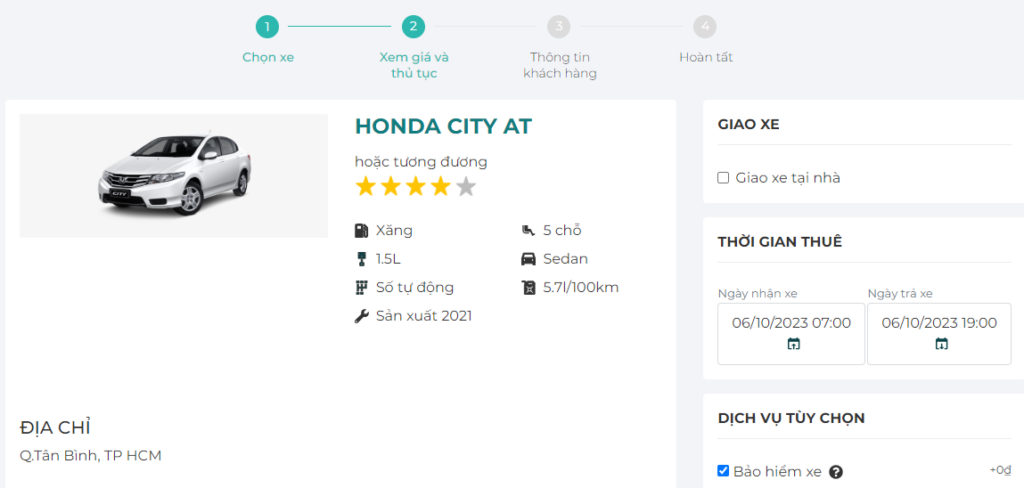Click the engine icon next to 1.5L
This screenshot has width=1024, height=488.
coord(361,259)
